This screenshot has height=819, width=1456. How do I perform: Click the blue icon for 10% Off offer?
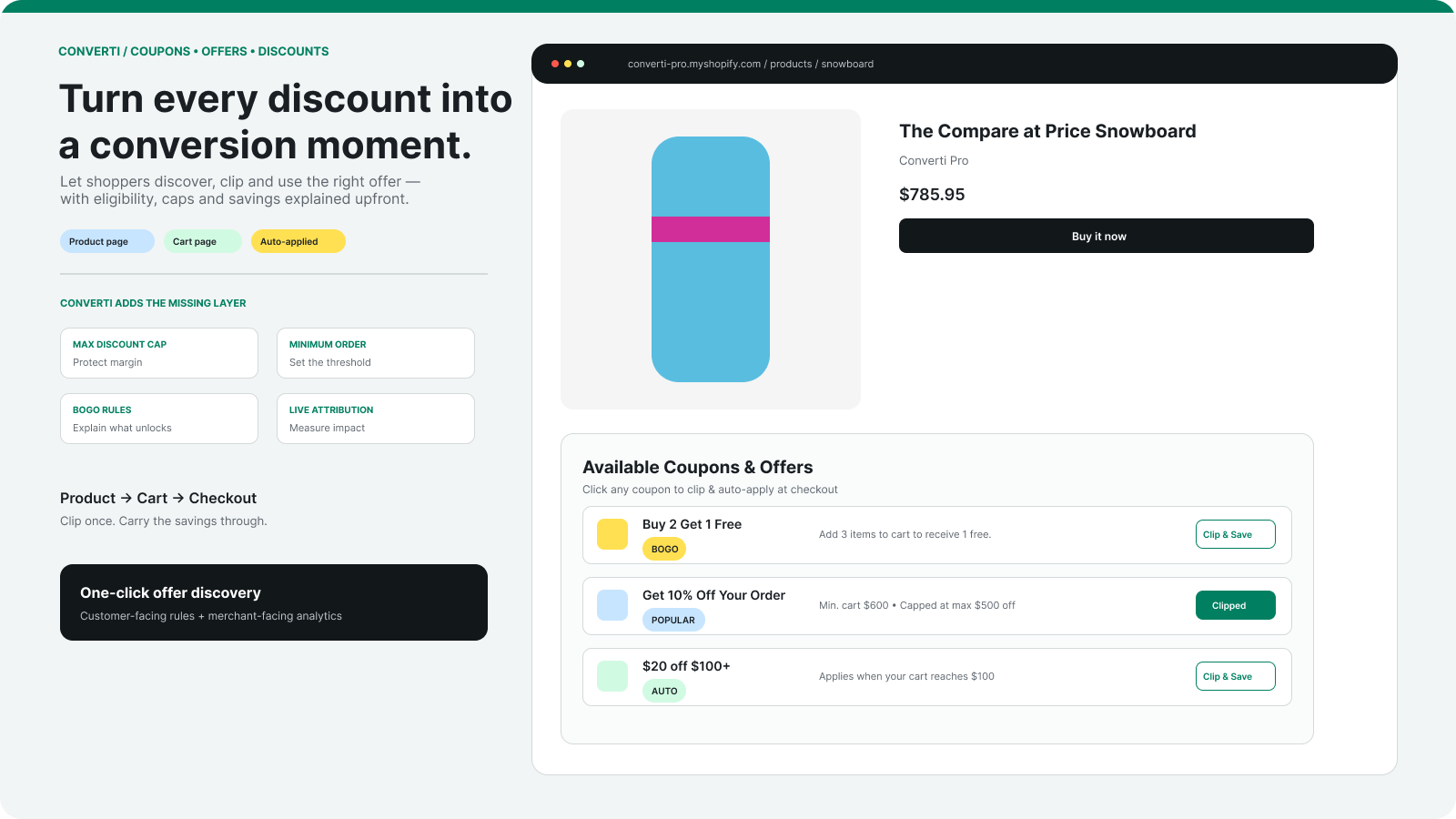tap(612, 605)
